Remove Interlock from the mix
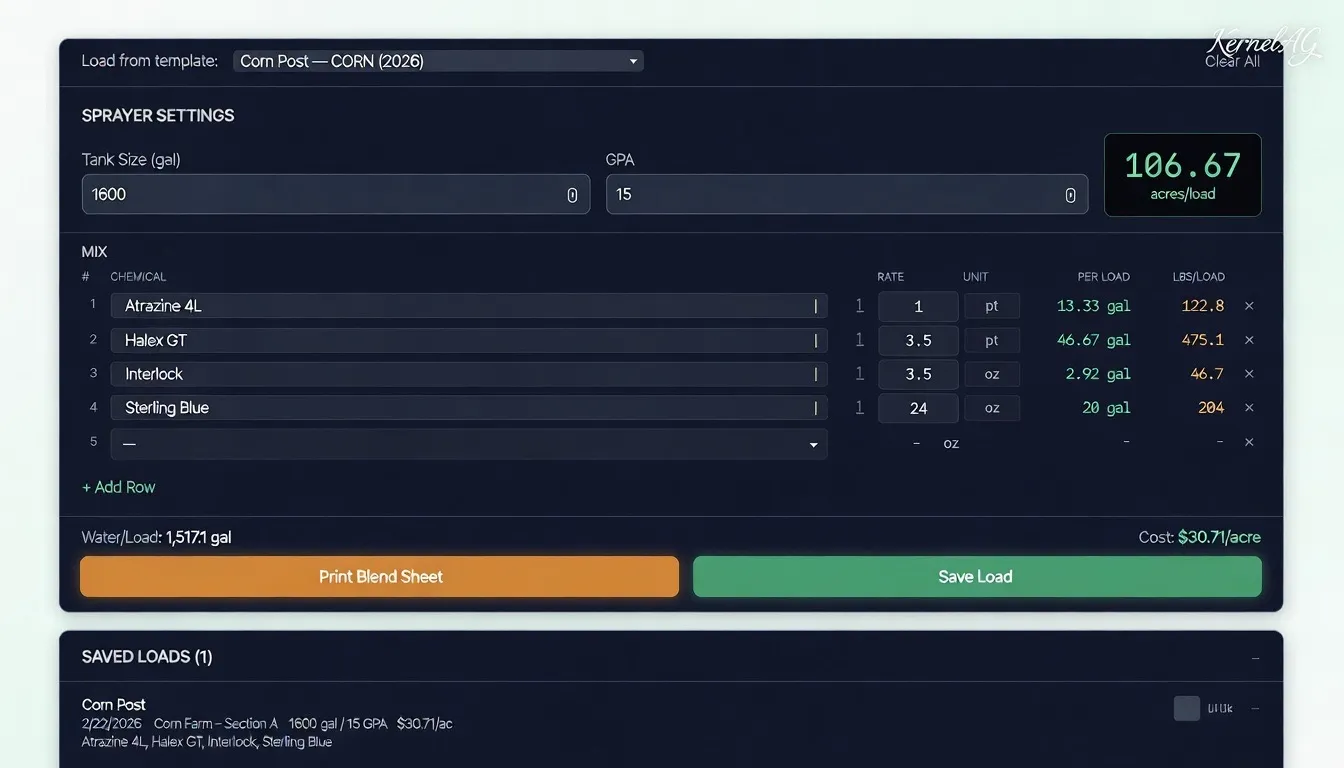This screenshot has height=768, width=1344. point(1249,374)
